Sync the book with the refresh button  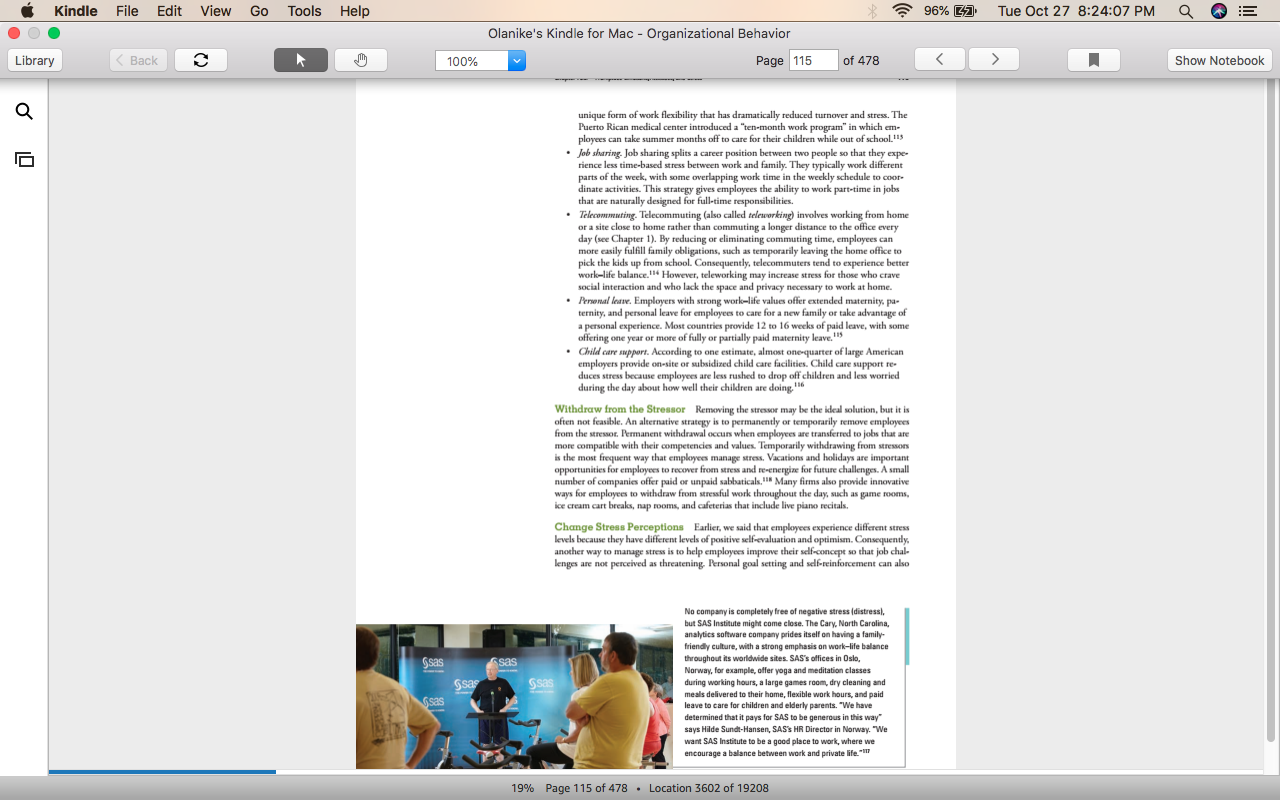pyautogui.click(x=201, y=60)
